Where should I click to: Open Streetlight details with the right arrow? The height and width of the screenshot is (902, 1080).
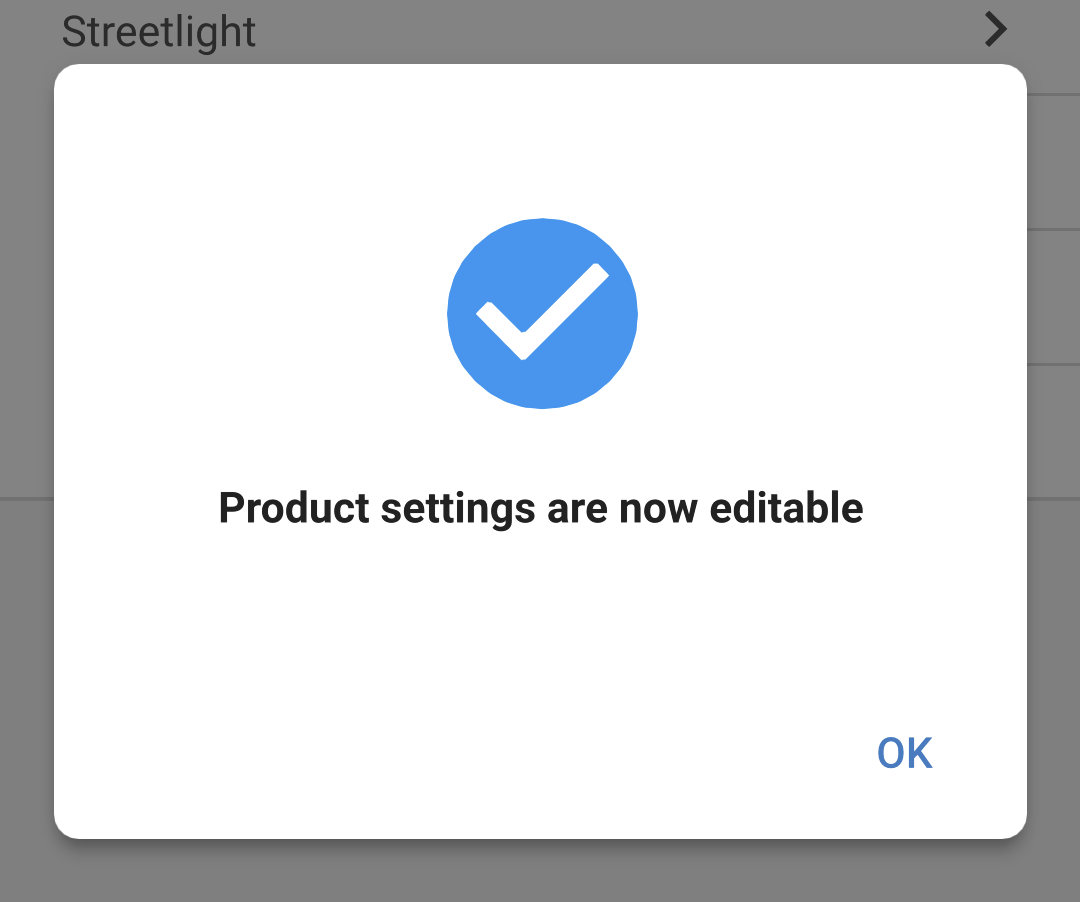click(995, 30)
